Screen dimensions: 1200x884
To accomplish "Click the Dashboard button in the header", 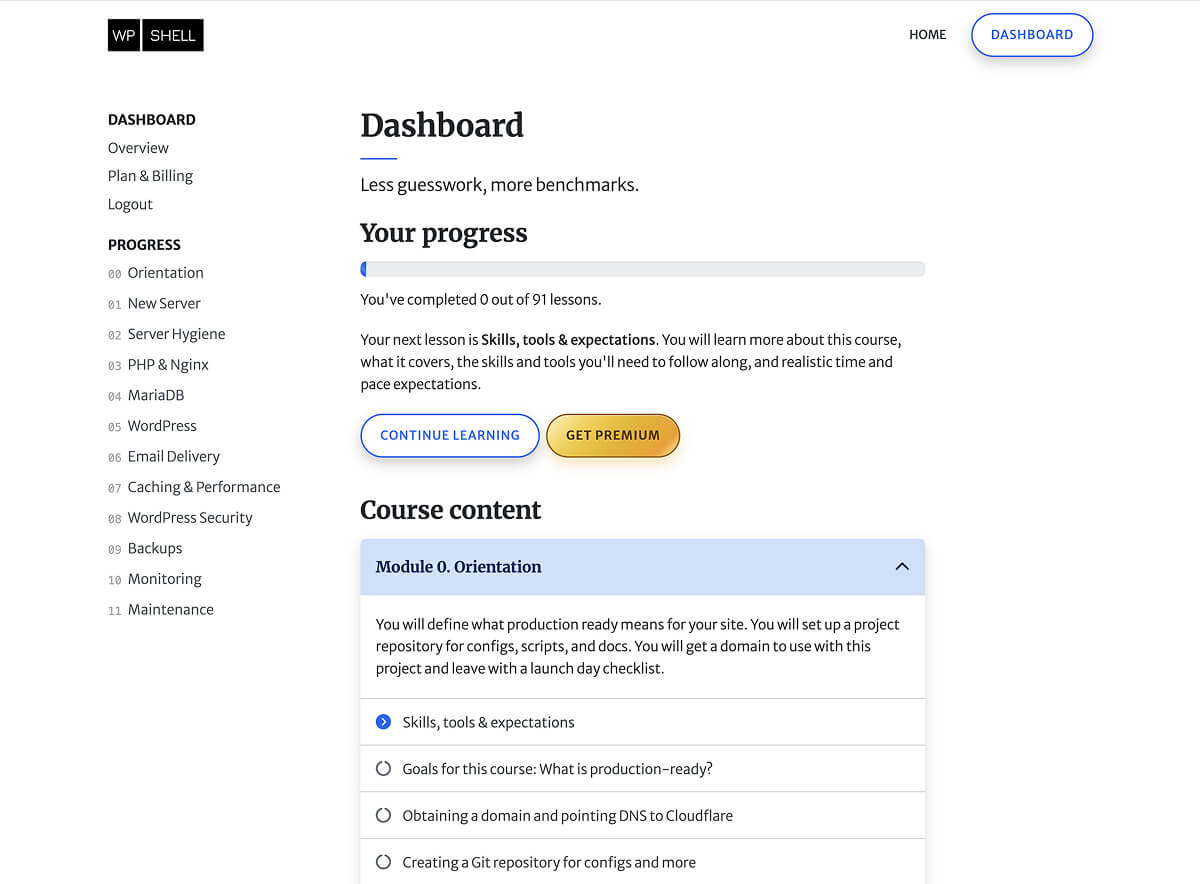I will pyautogui.click(x=1032, y=35).
